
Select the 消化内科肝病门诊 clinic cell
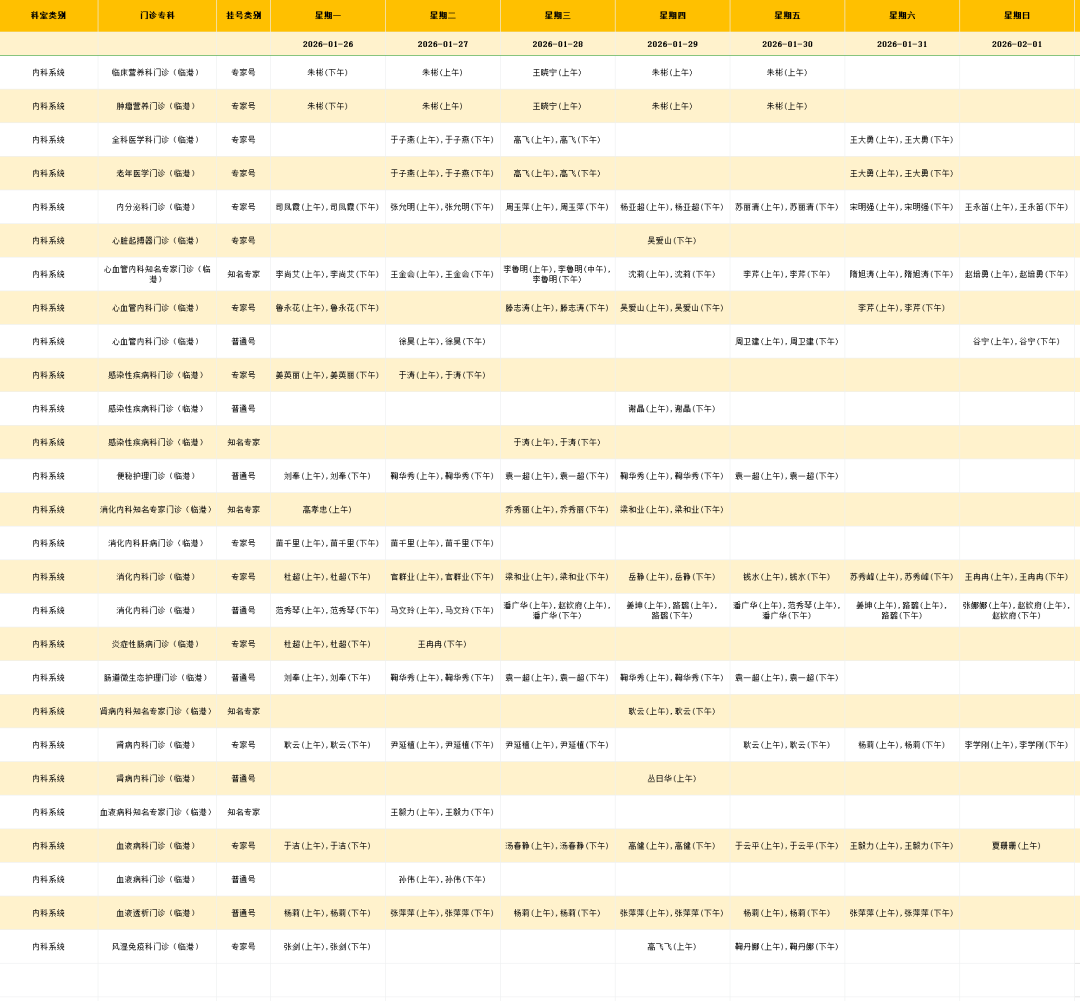tap(157, 543)
